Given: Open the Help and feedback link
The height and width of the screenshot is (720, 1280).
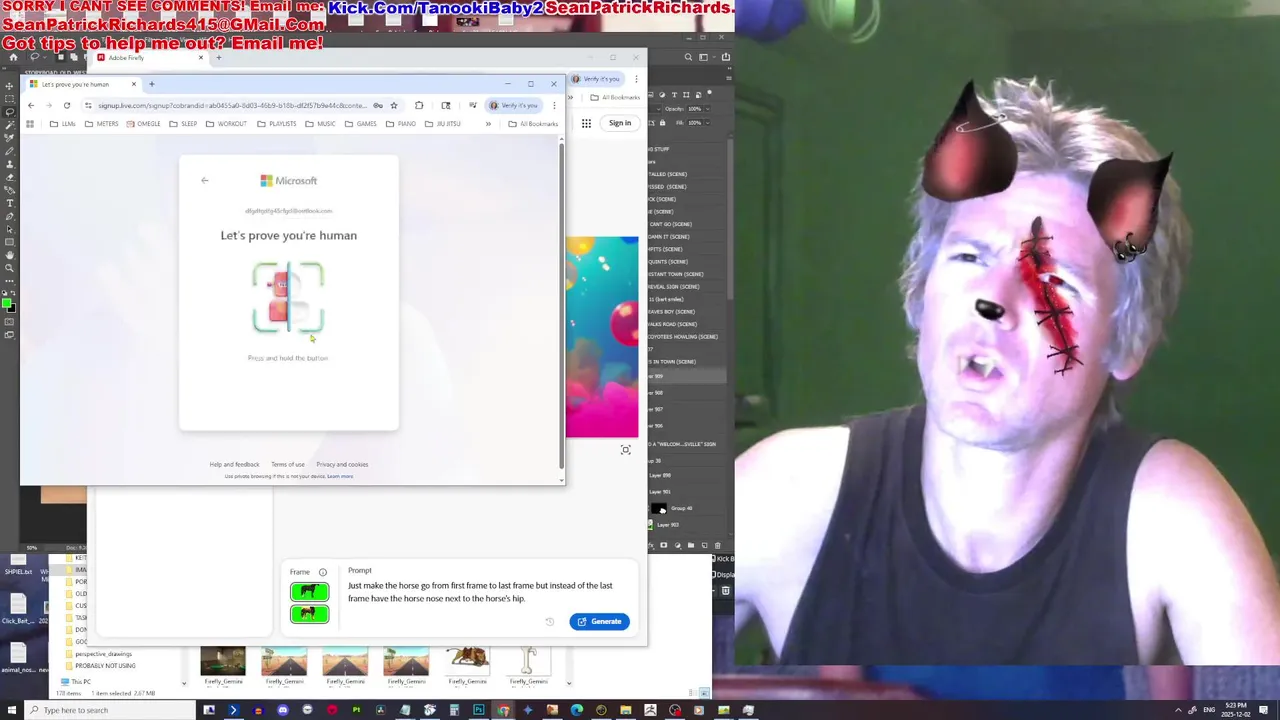Looking at the screenshot, I should pyautogui.click(x=234, y=464).
